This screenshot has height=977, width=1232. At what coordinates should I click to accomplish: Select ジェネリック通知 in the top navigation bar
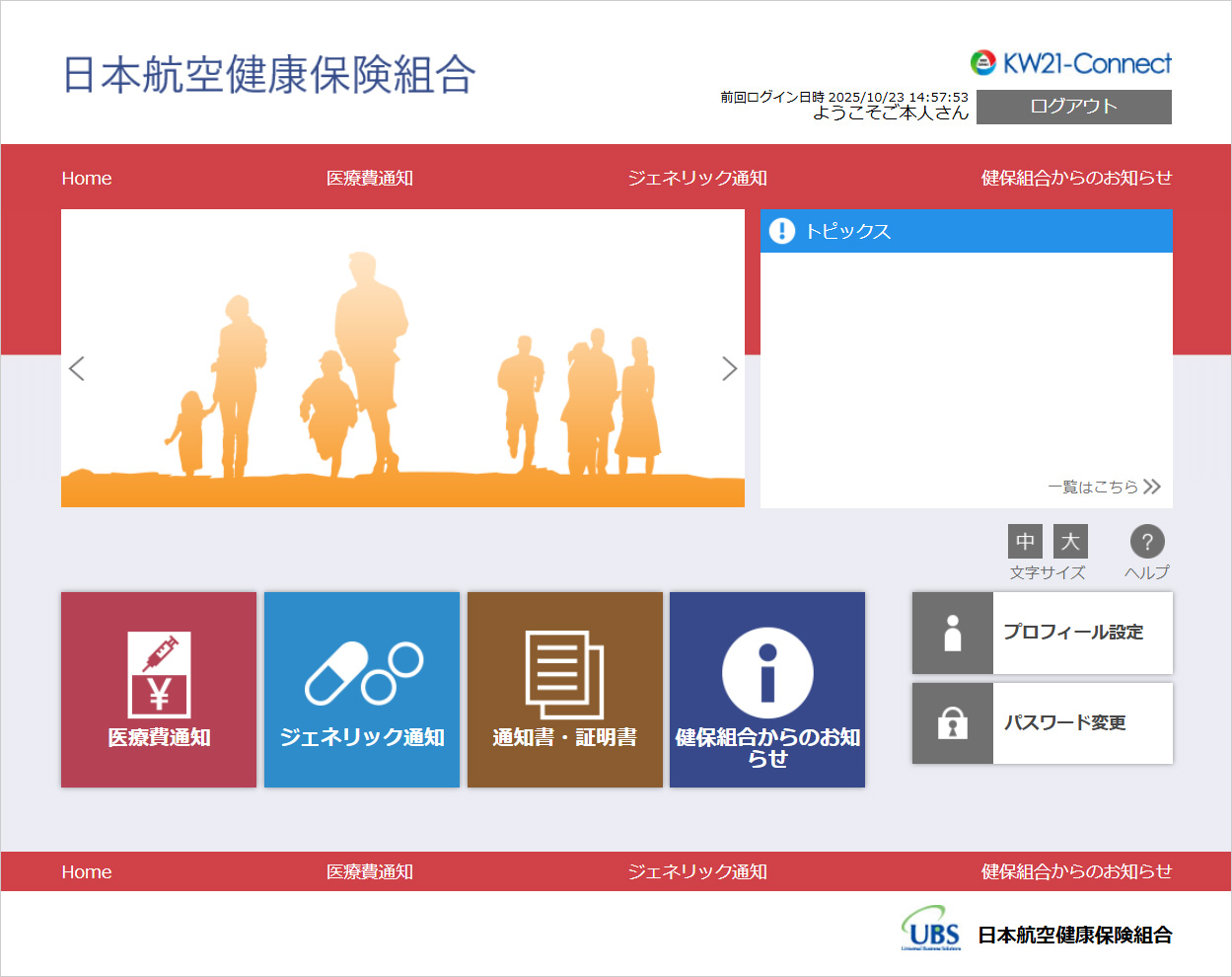(697, 179)
